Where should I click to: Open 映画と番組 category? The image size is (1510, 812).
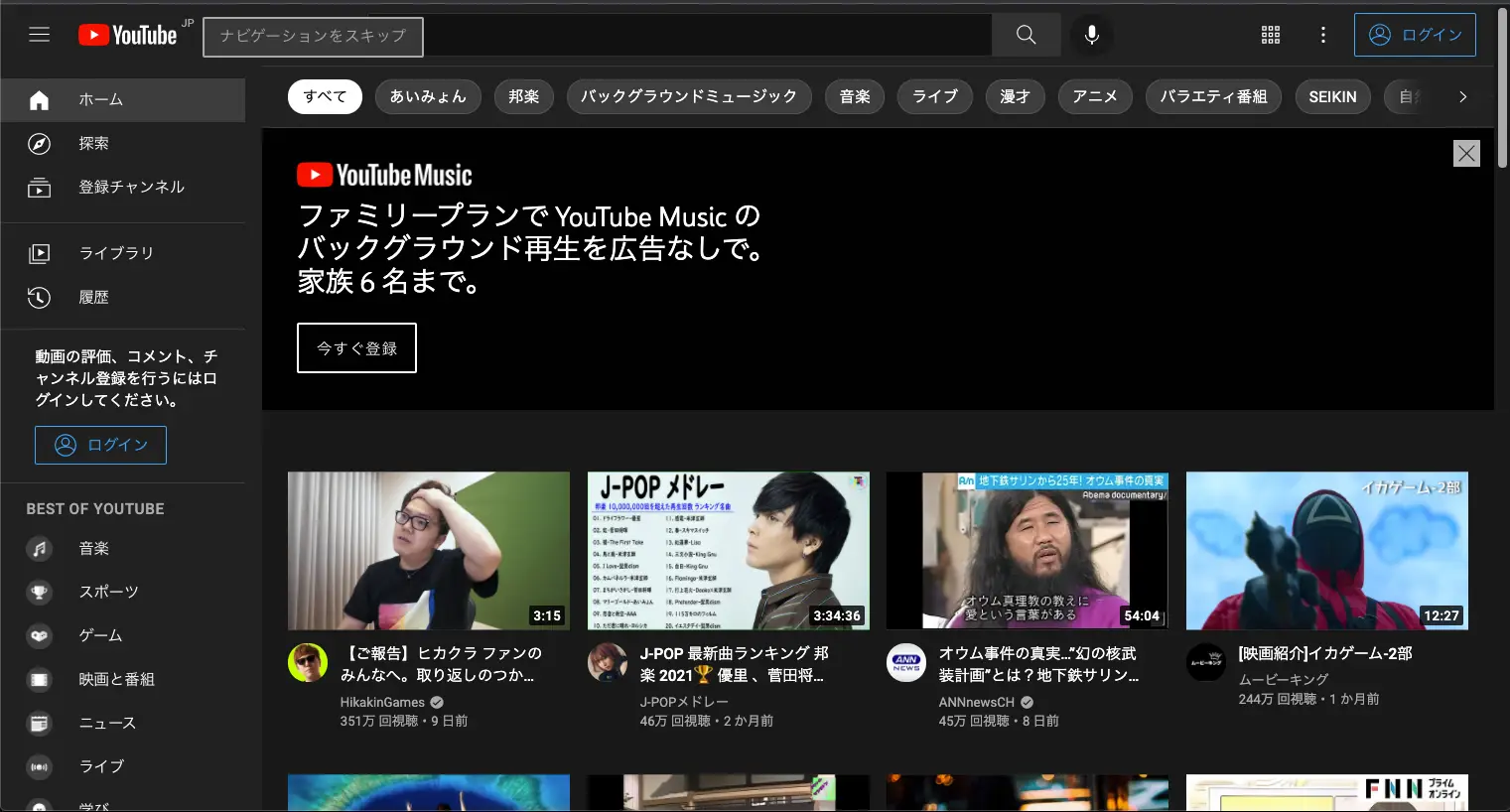tap(123, 679)
